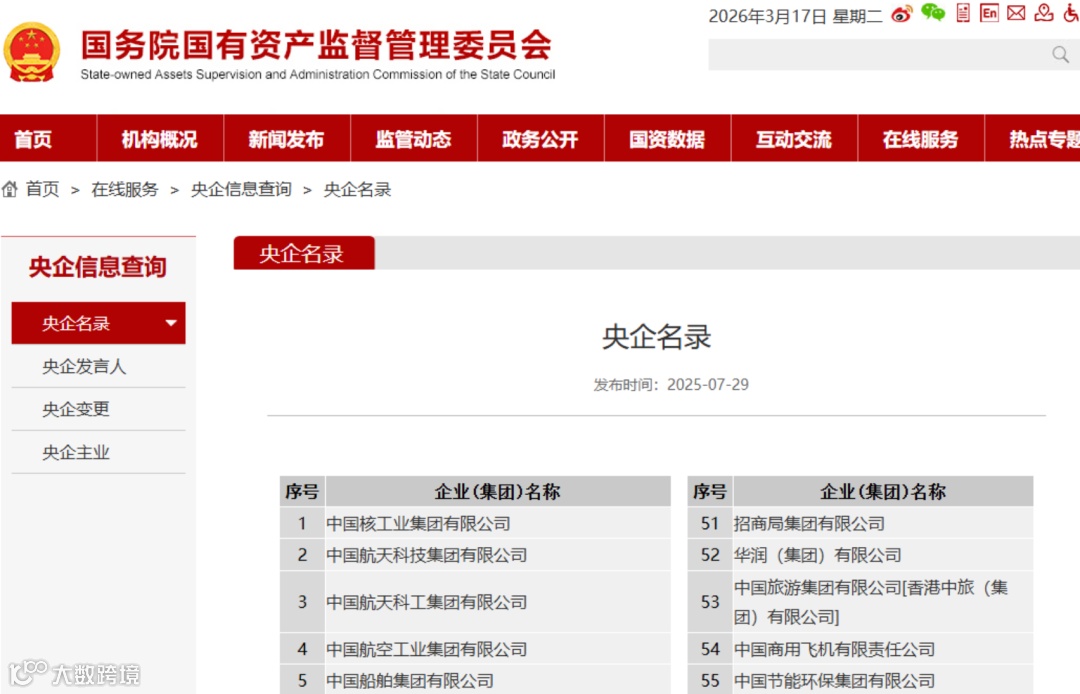Go to 首页 in the breadcrumb
The image size is (1080, 694).
43,189
